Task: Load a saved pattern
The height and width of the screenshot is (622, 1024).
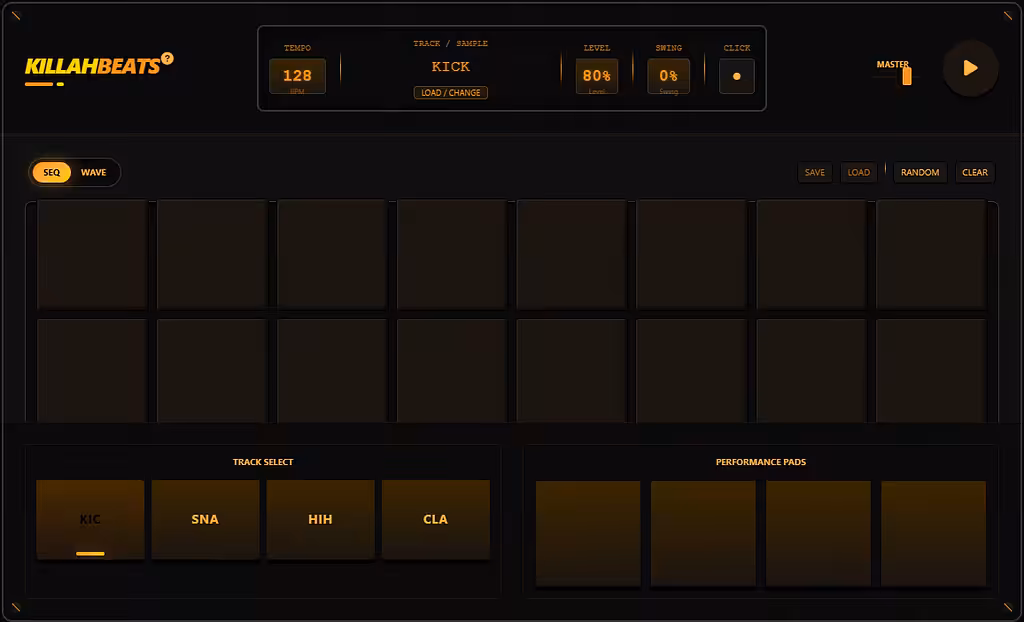Action: coord(858,172)
